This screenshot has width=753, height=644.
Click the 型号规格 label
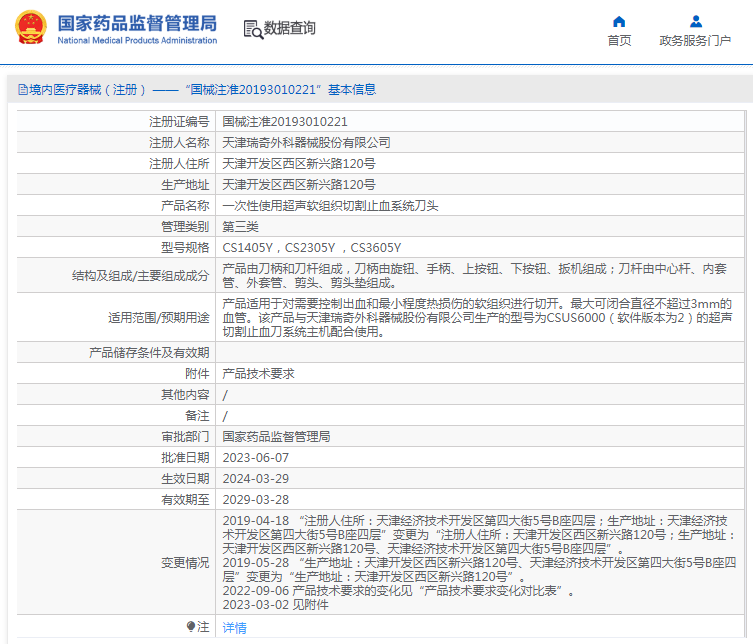(185, 248)
